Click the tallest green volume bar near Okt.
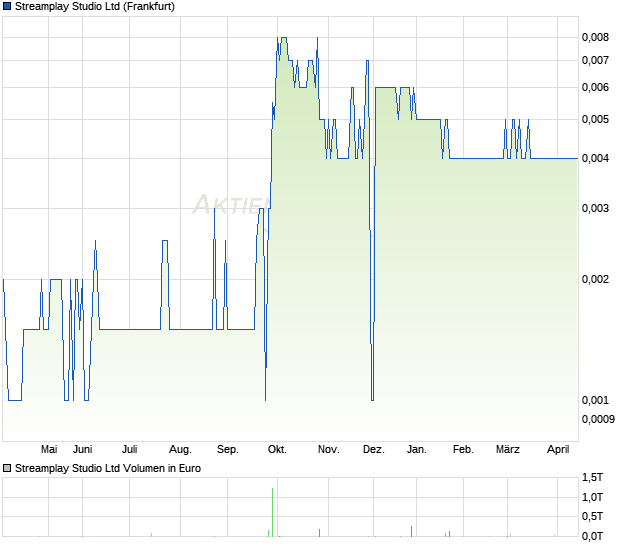 [x=272, y=512]
